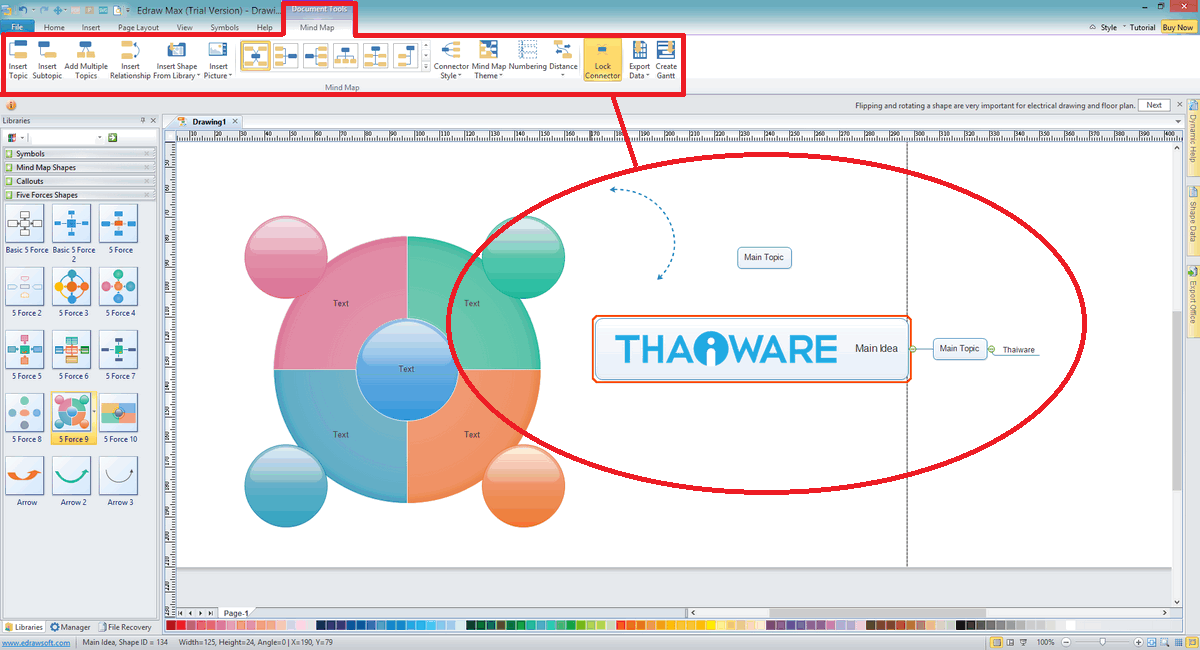The width and height of the screenshot is (1200, 650).
Task: Open the View ribbon tab
Action: click(x=185, y=27)
